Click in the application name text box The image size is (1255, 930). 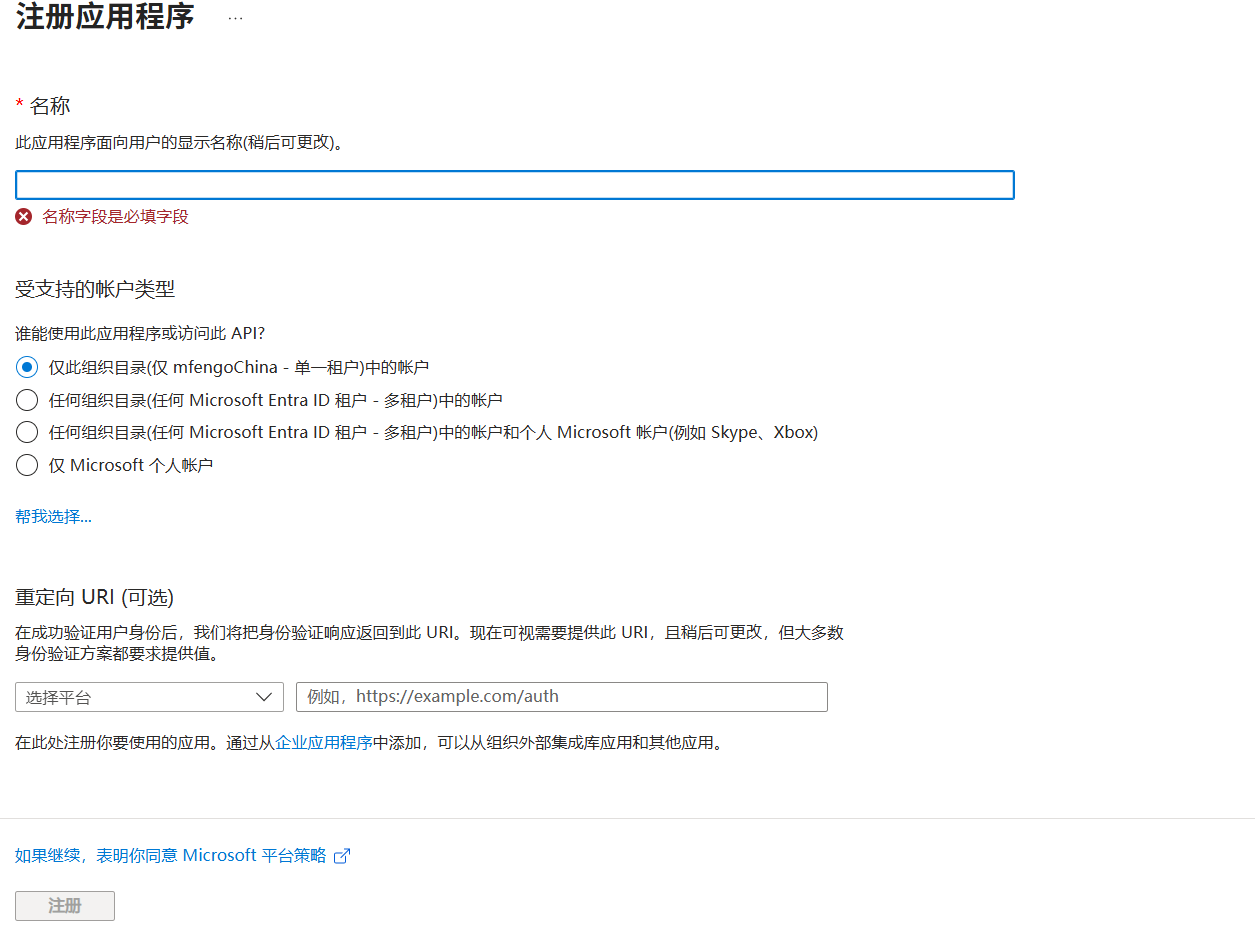[x=514, y=185]
